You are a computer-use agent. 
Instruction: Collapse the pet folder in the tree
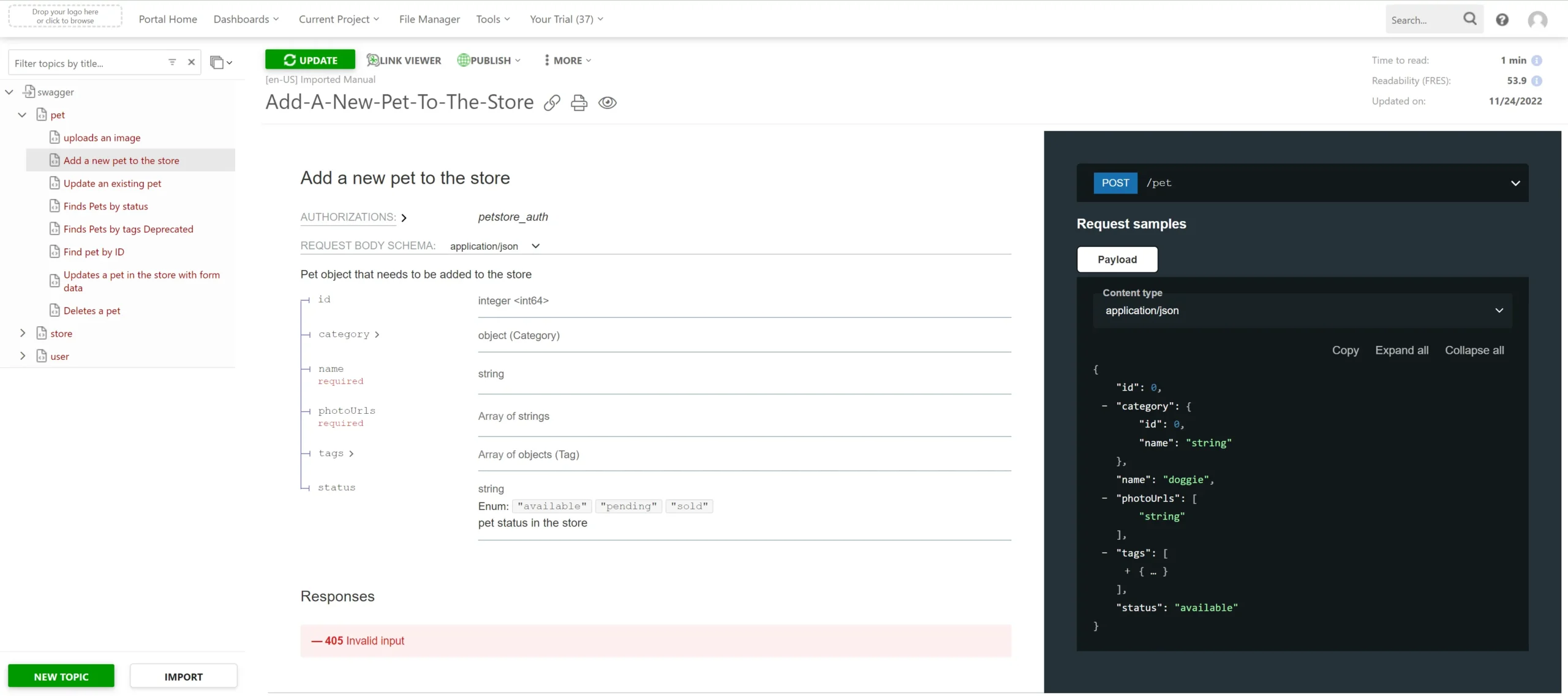pyautogui.click(x=23, y=114)
